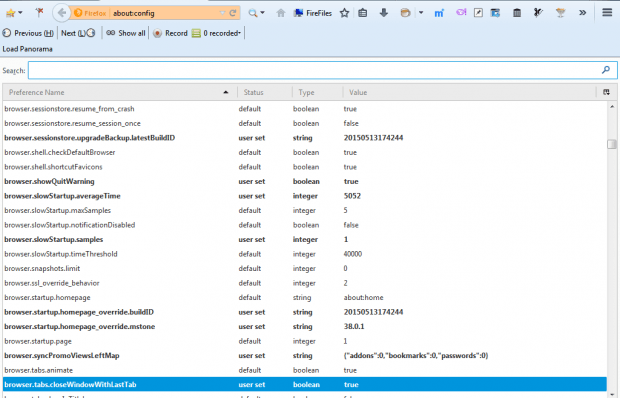Open the hamburger main menu
The height and width of the screenshot is (398, 620).
coord(607,13)
